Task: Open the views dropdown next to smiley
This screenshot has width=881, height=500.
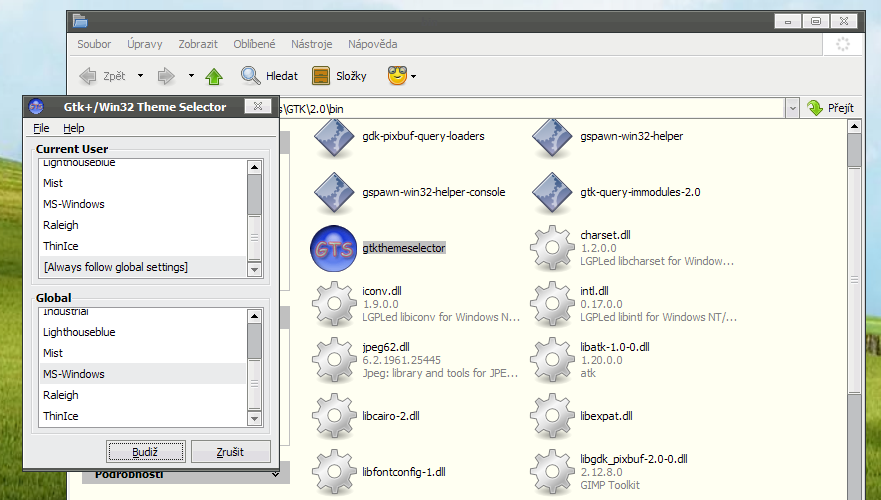Action: (414, 76)
